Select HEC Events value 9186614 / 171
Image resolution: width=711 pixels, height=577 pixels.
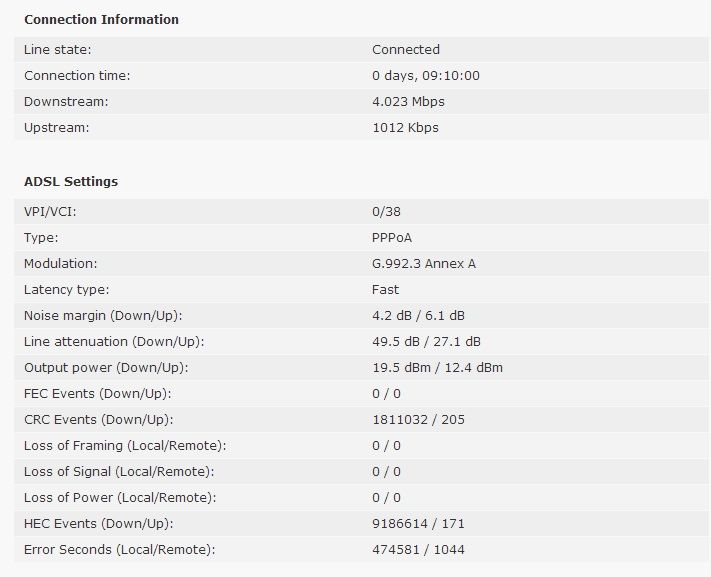[x=419, y=524]
